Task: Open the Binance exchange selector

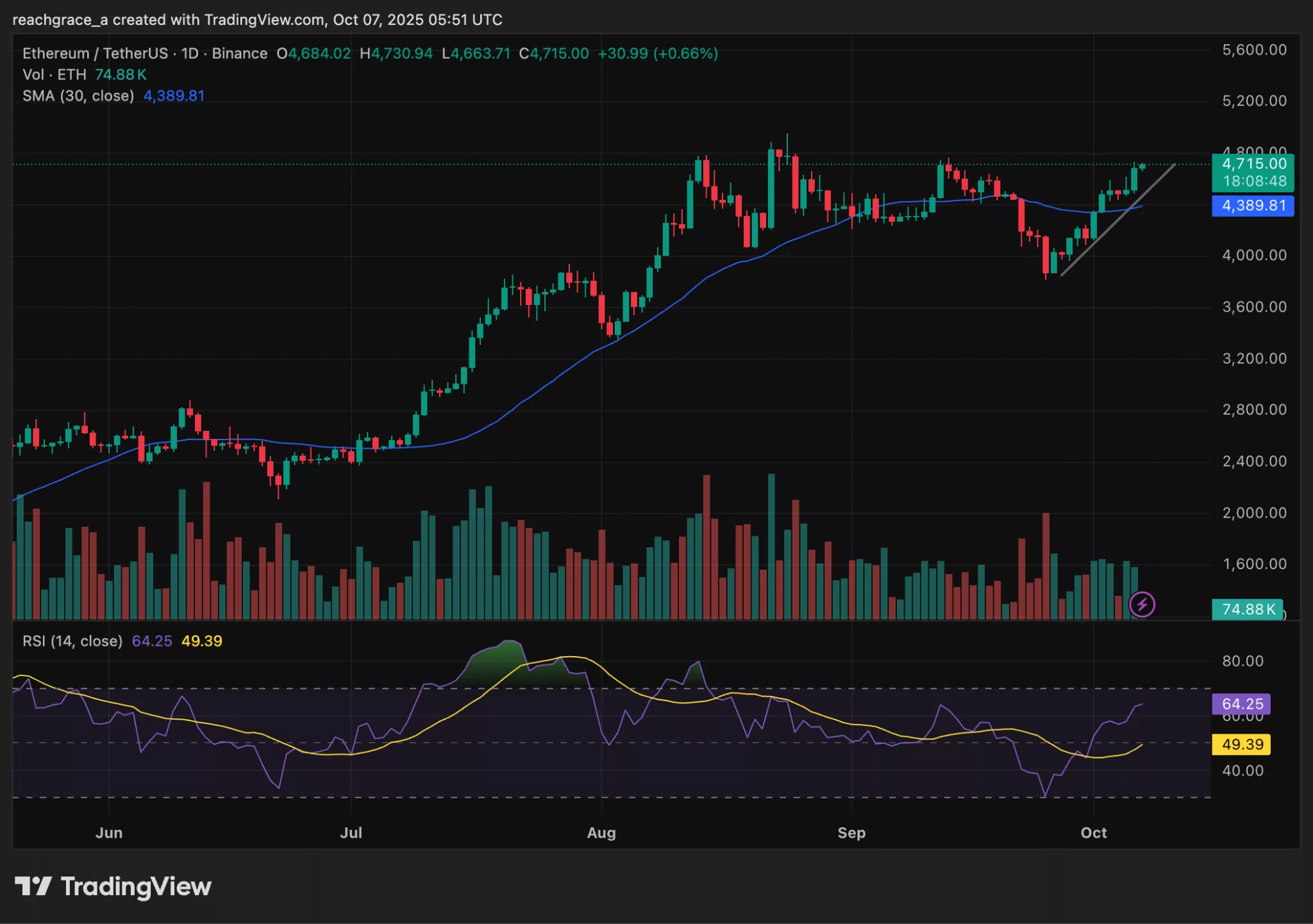Action: click(240, 54)
